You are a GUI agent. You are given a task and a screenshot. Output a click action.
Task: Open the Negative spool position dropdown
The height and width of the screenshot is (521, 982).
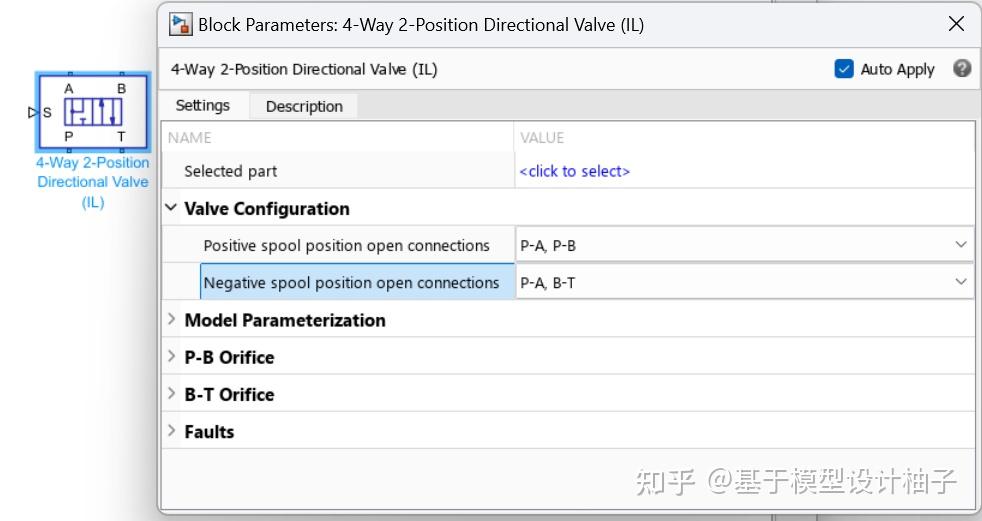961,283
